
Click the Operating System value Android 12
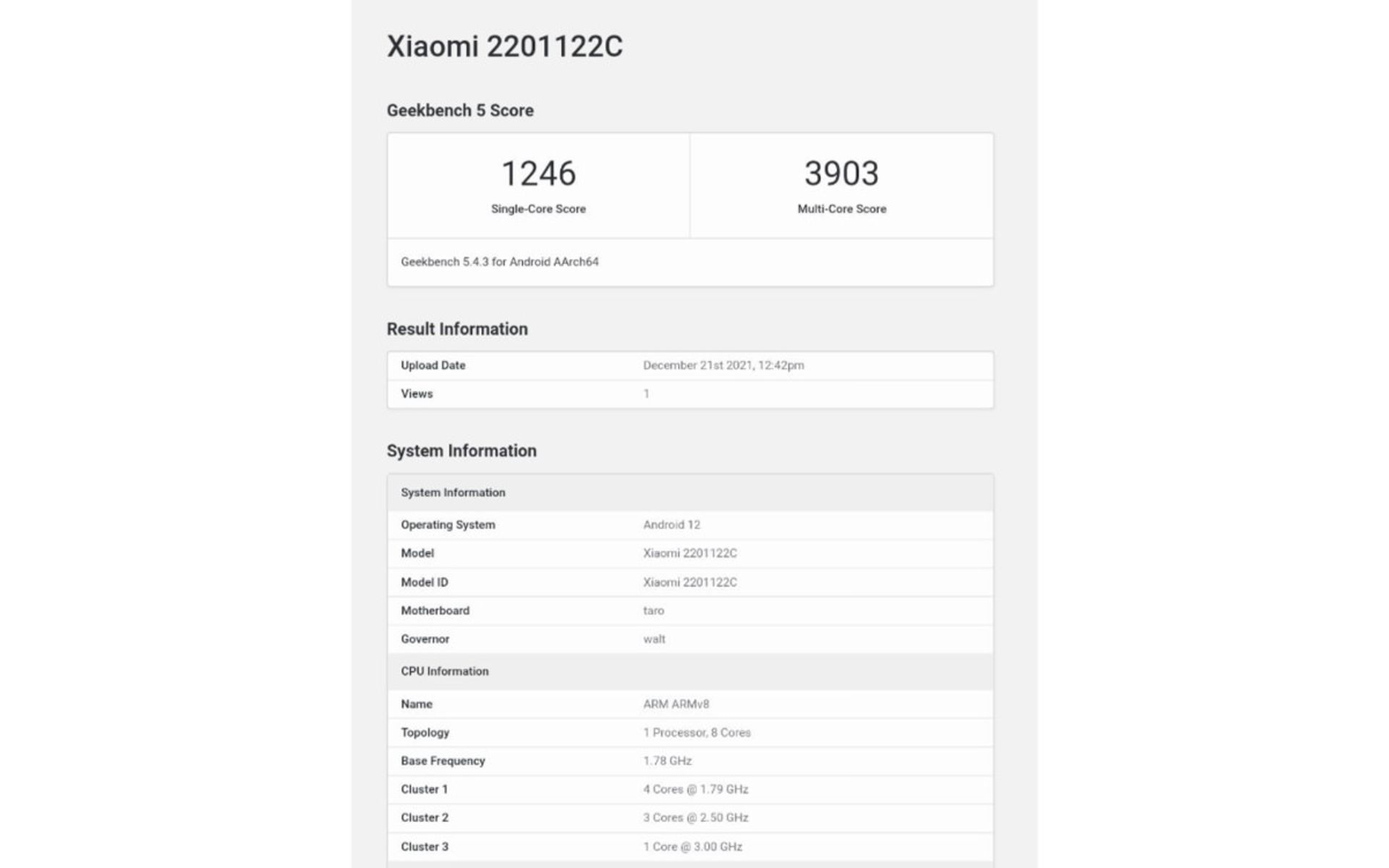coord(671,525)
